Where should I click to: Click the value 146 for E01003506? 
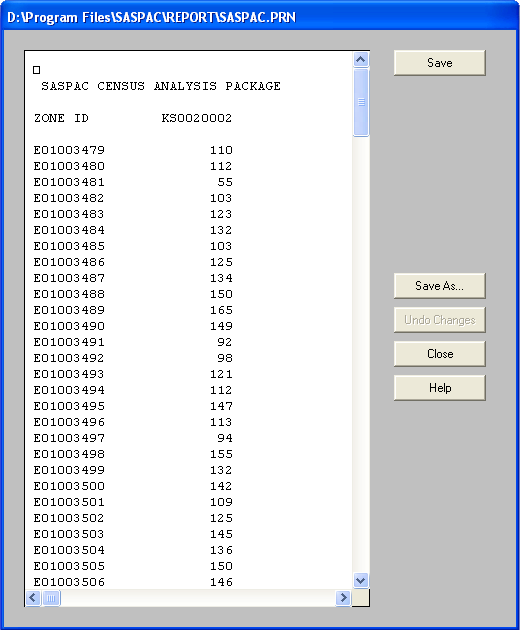(221, 582)
